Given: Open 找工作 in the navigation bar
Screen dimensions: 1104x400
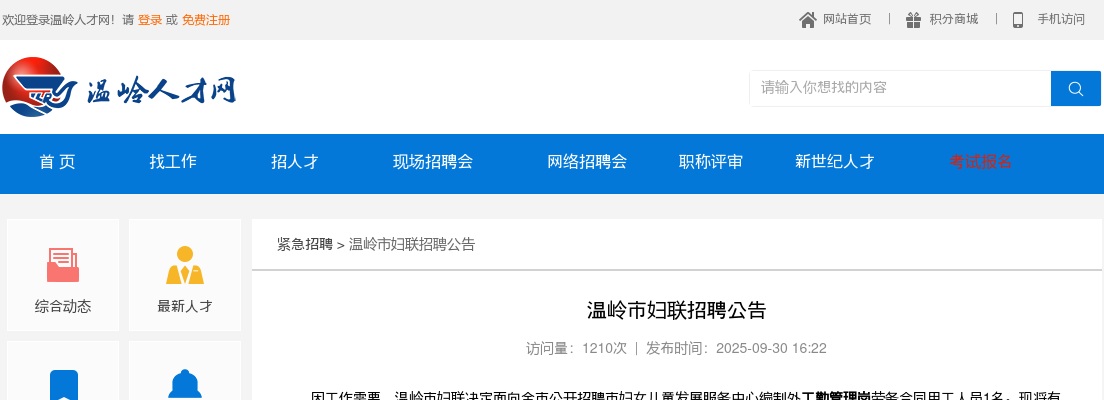Looking at the screenshot, I should point(173,162).
